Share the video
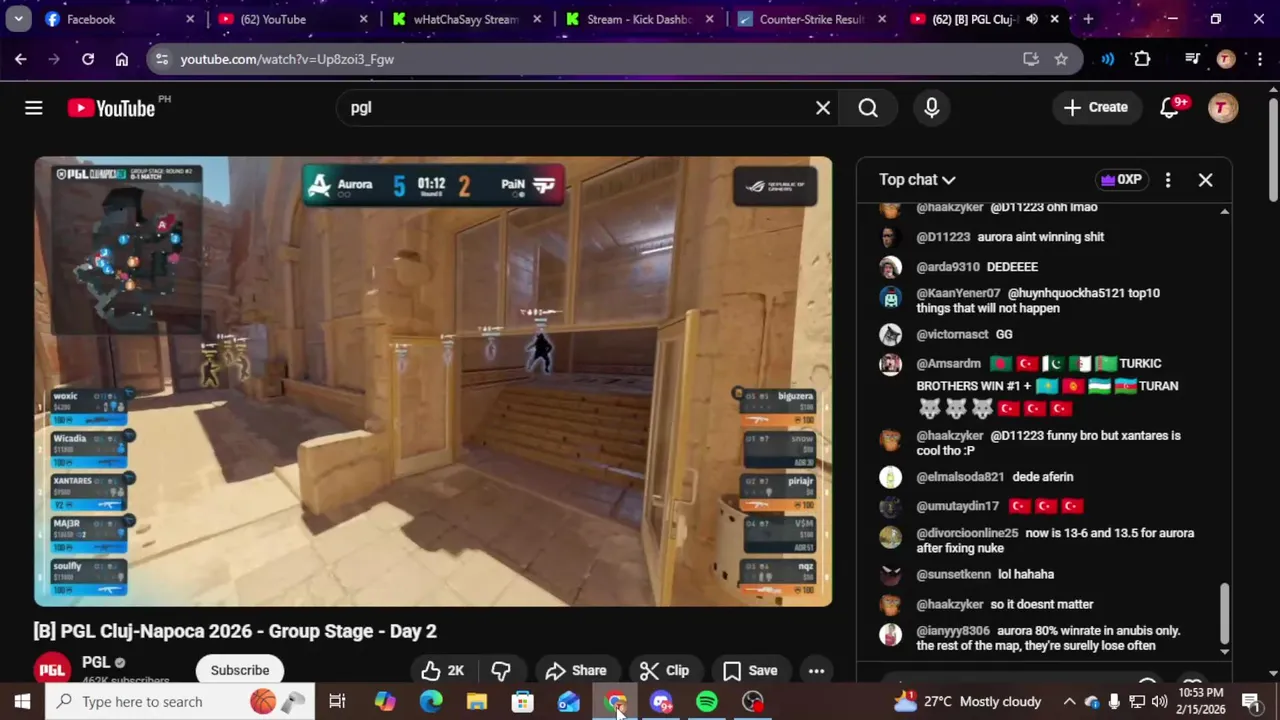The height and width of the screenshot is (720, 1280). [576, 671]
